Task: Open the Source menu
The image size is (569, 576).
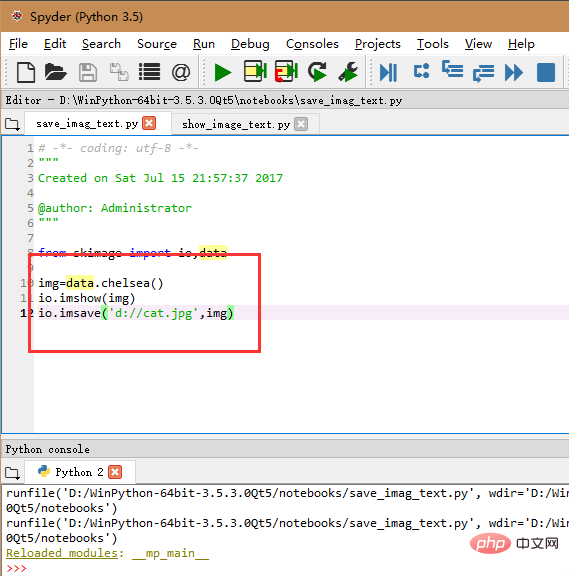Action: tap(157, 44)
